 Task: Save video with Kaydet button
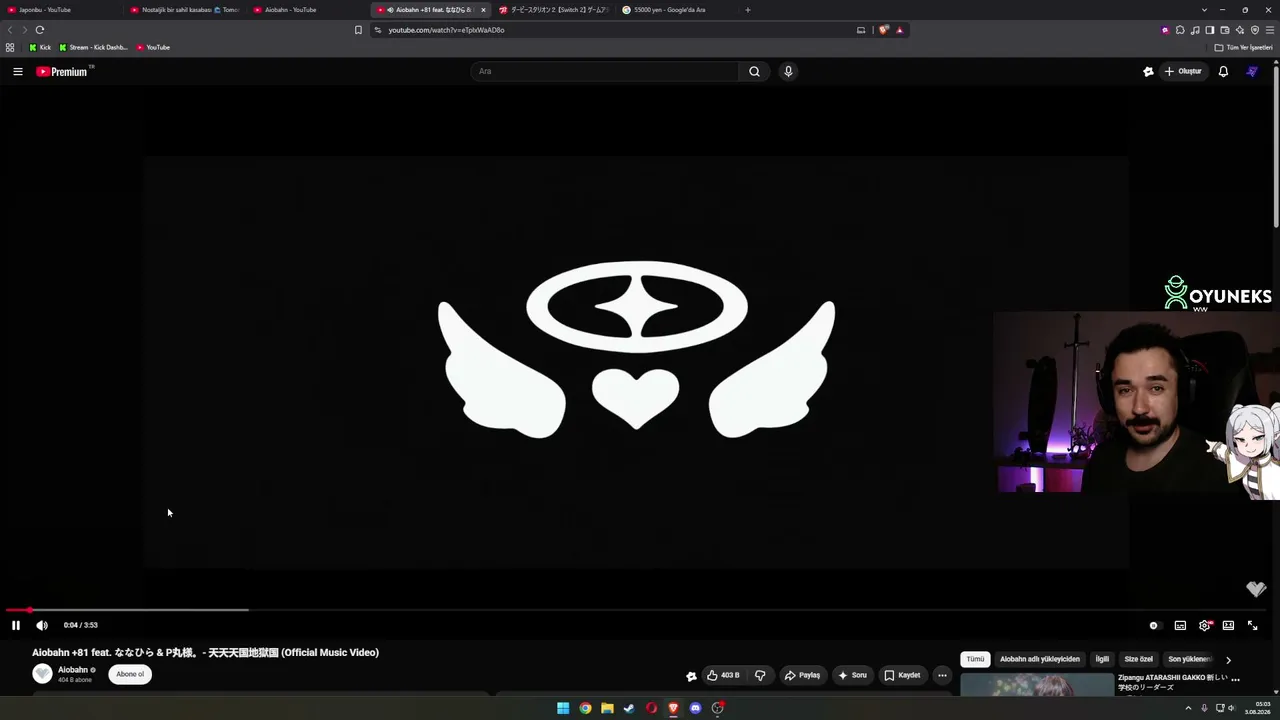[x=902, y=675]
